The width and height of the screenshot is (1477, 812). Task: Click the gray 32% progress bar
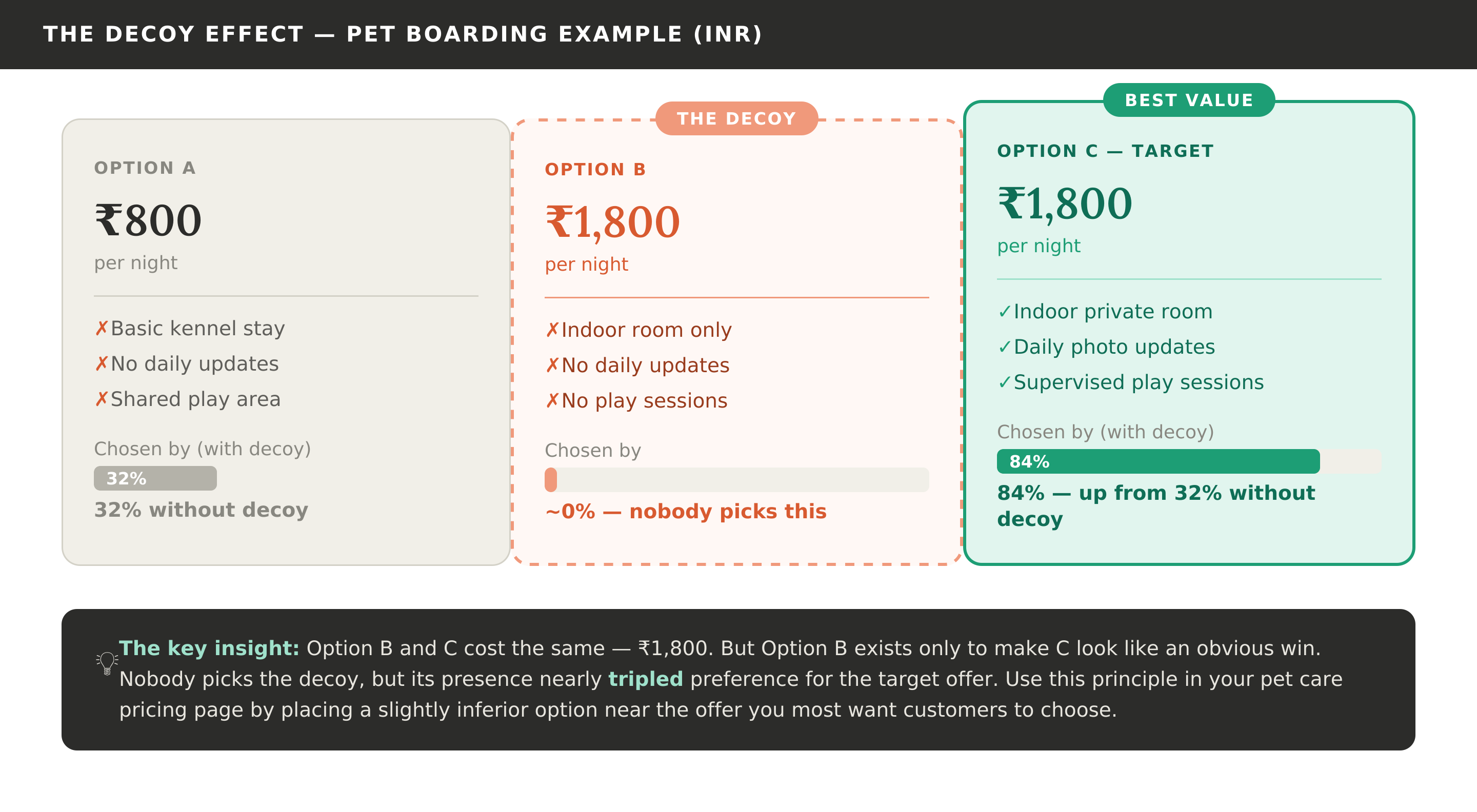155,478
